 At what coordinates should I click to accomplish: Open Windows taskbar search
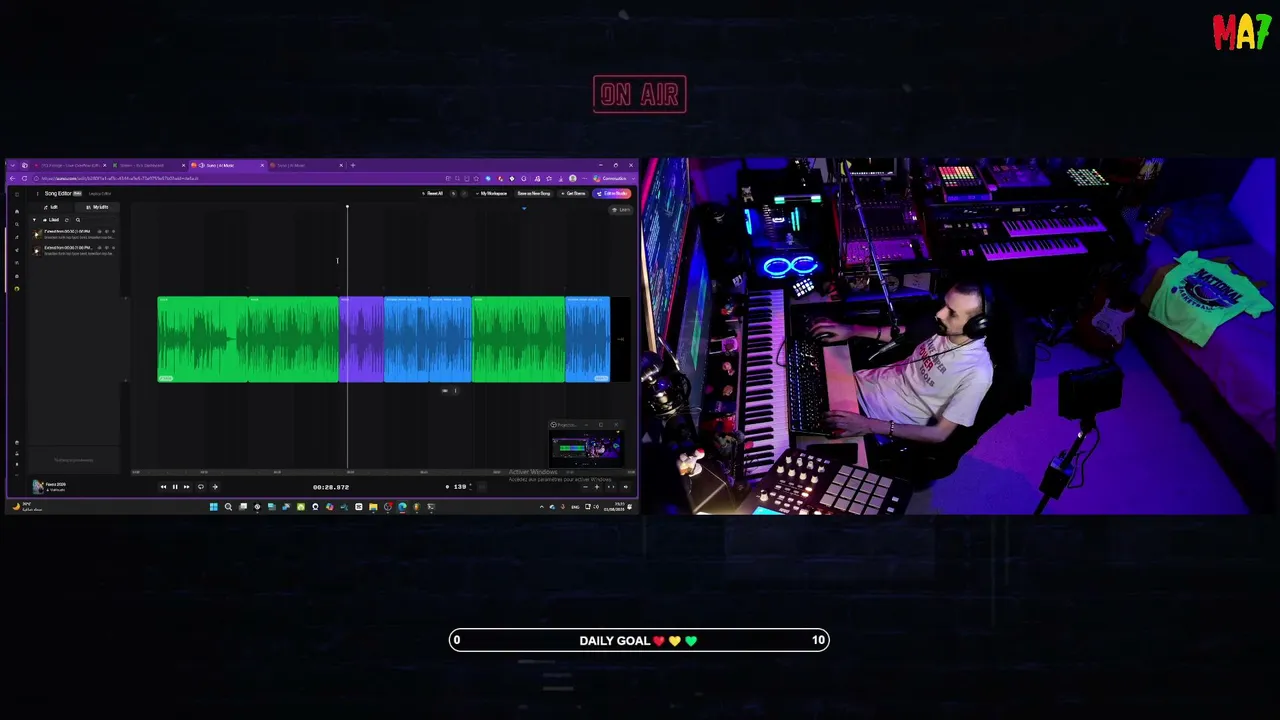[x=228, y=507]
